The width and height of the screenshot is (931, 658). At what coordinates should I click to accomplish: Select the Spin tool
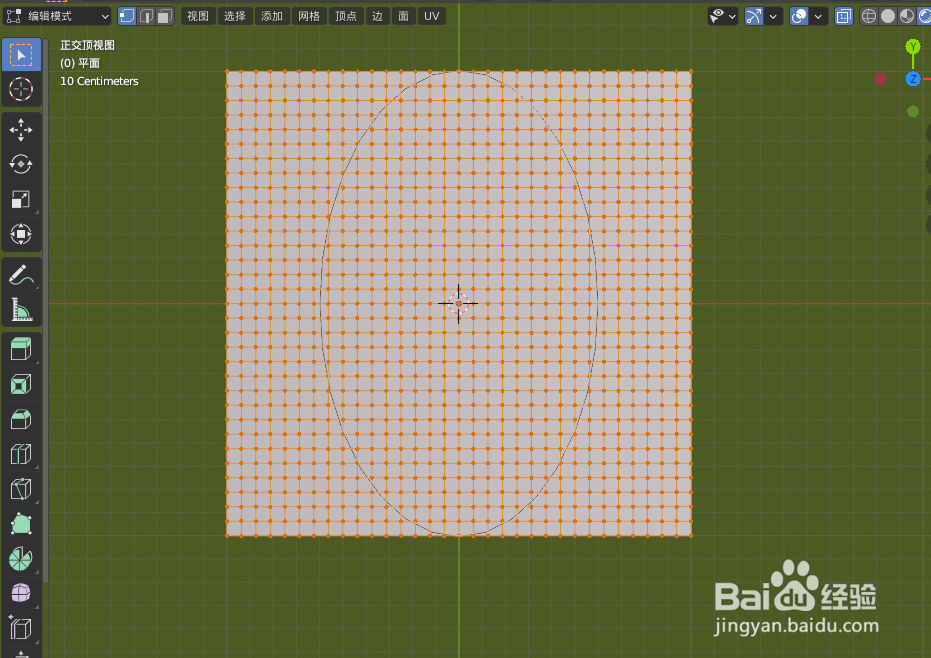[x=21, y=559]
